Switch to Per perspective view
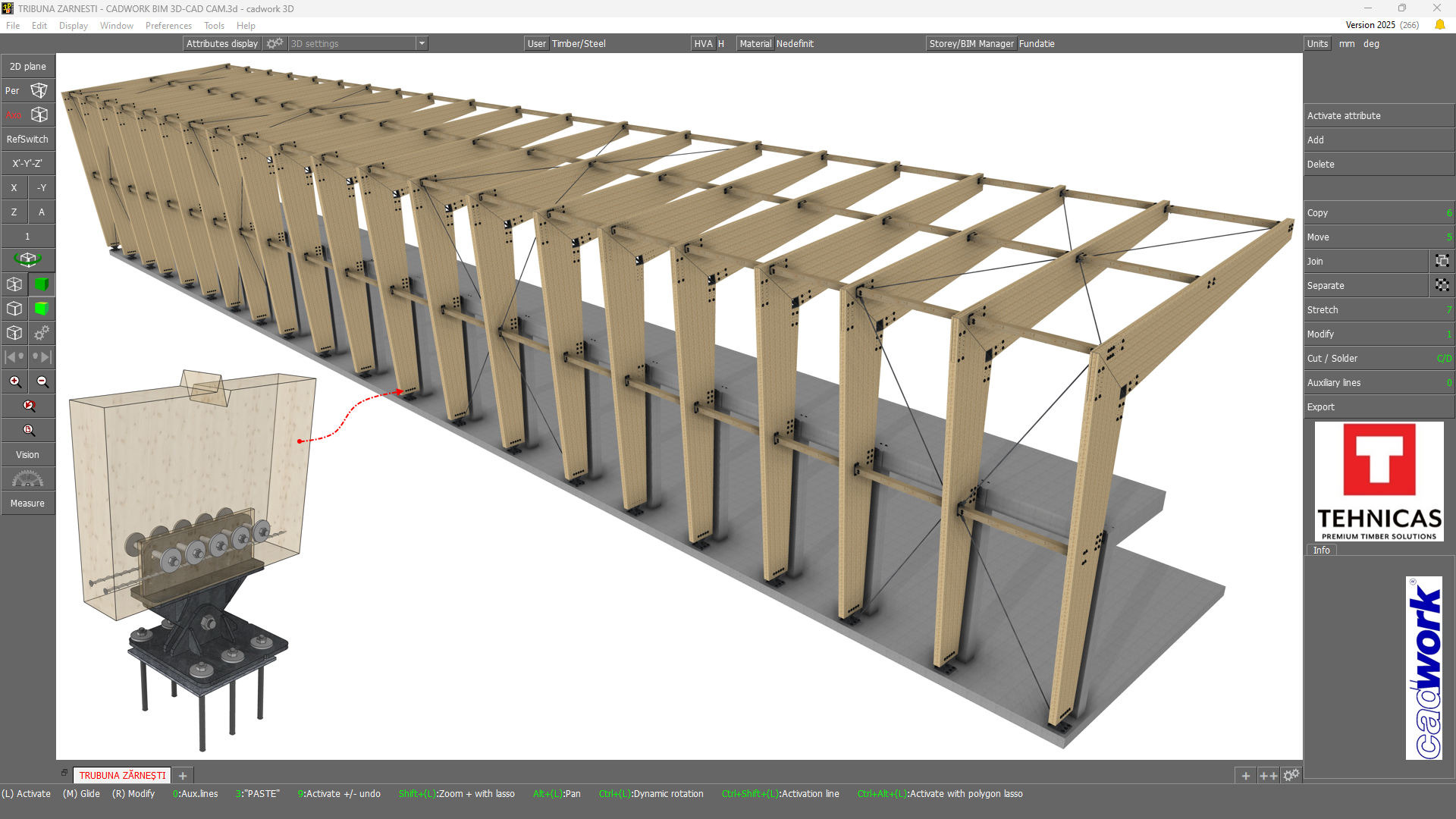Viewport: 1456px width, 819px height. pyautogui.click(x=27, y=91)
